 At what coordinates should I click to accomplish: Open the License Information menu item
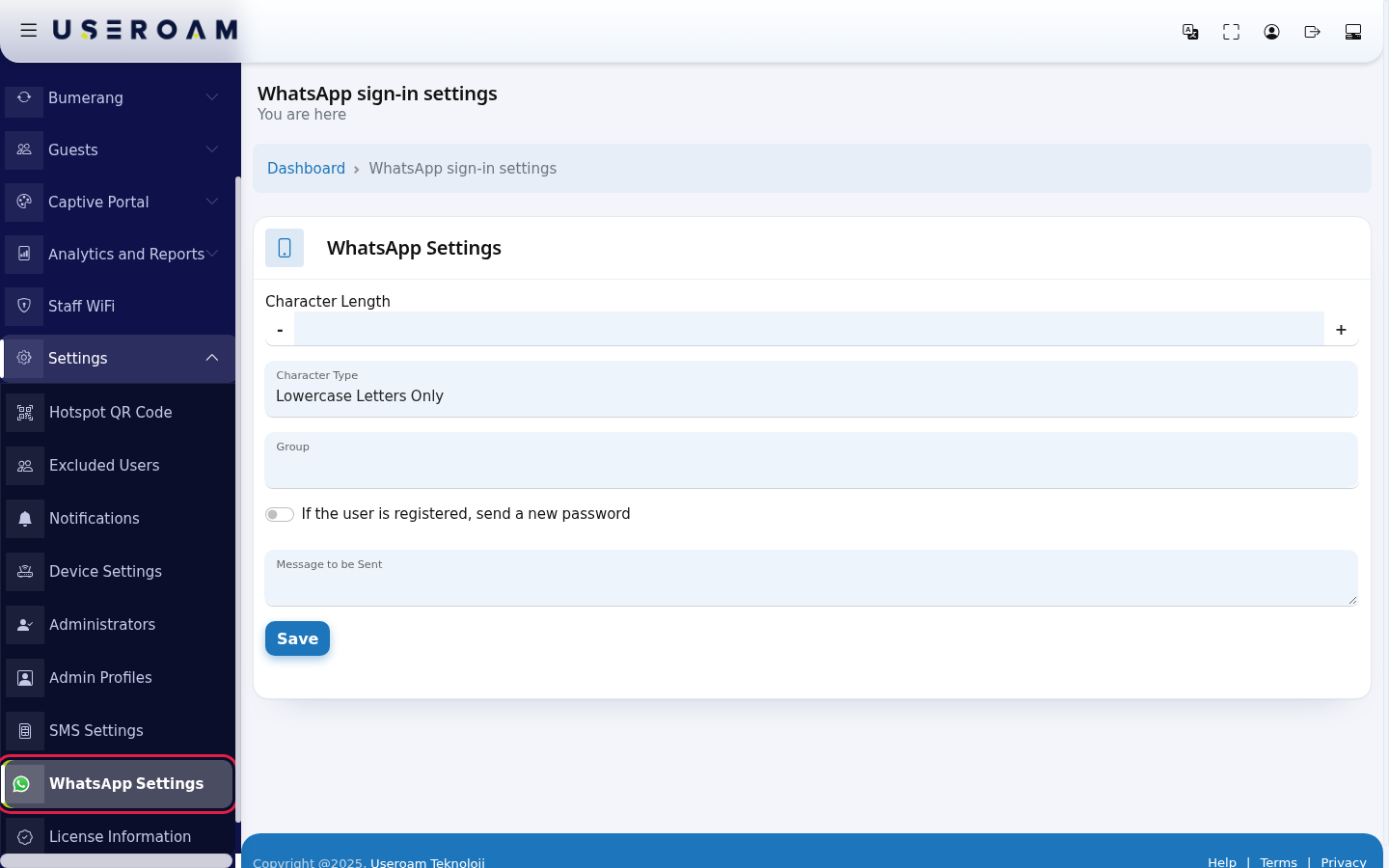tap(117, 837)
